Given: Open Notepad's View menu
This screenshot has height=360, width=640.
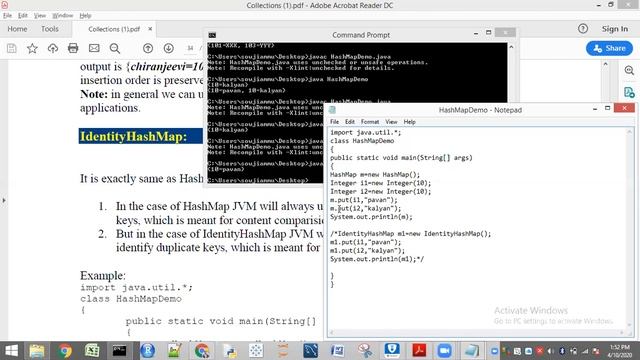Looking at the screenshot, I should (x=391, y=122).
